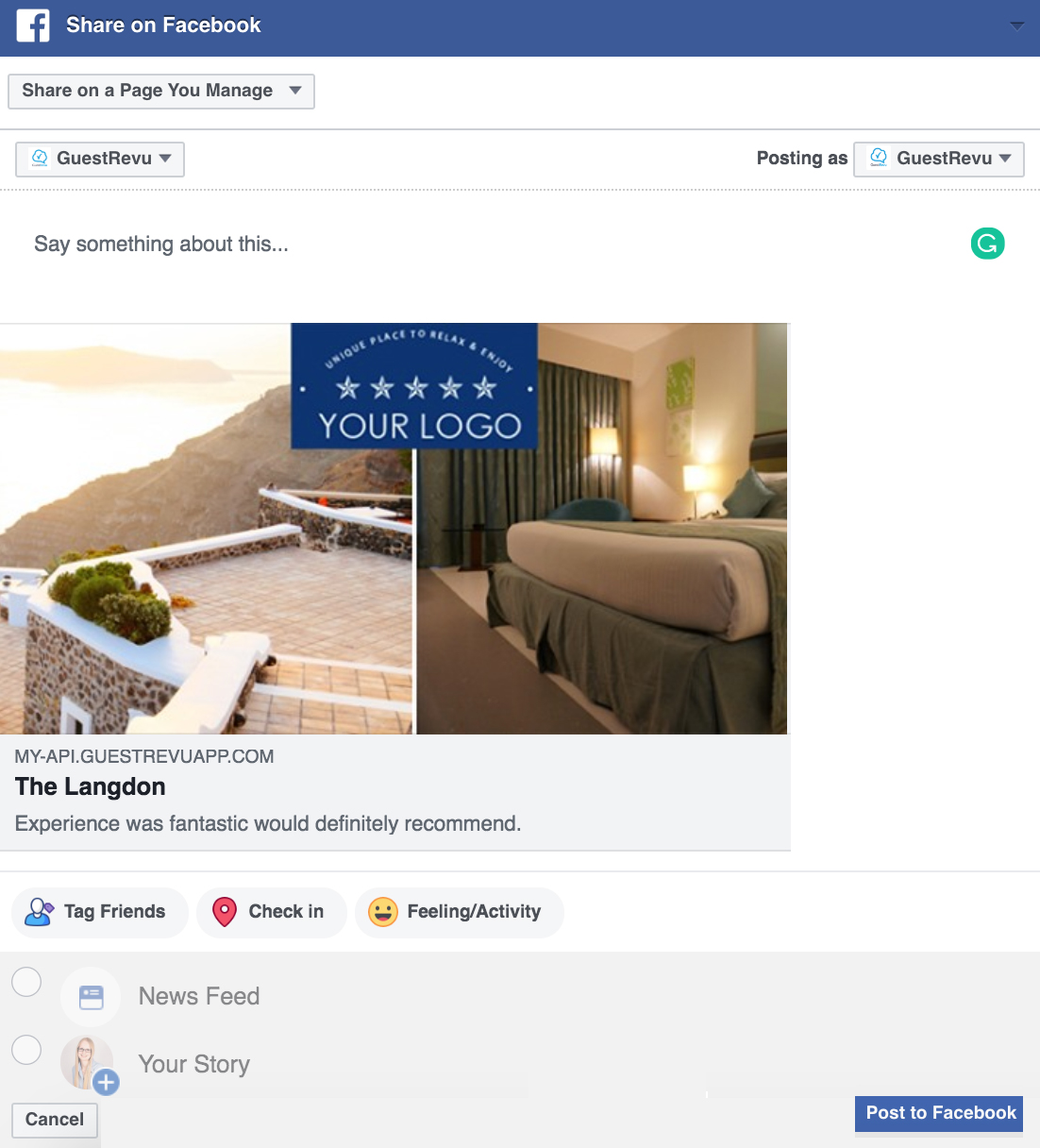The width and height of the screenshot is (1040, 1148).
Task: Click the Grammarly icon in text box
Action: [987, 244]
